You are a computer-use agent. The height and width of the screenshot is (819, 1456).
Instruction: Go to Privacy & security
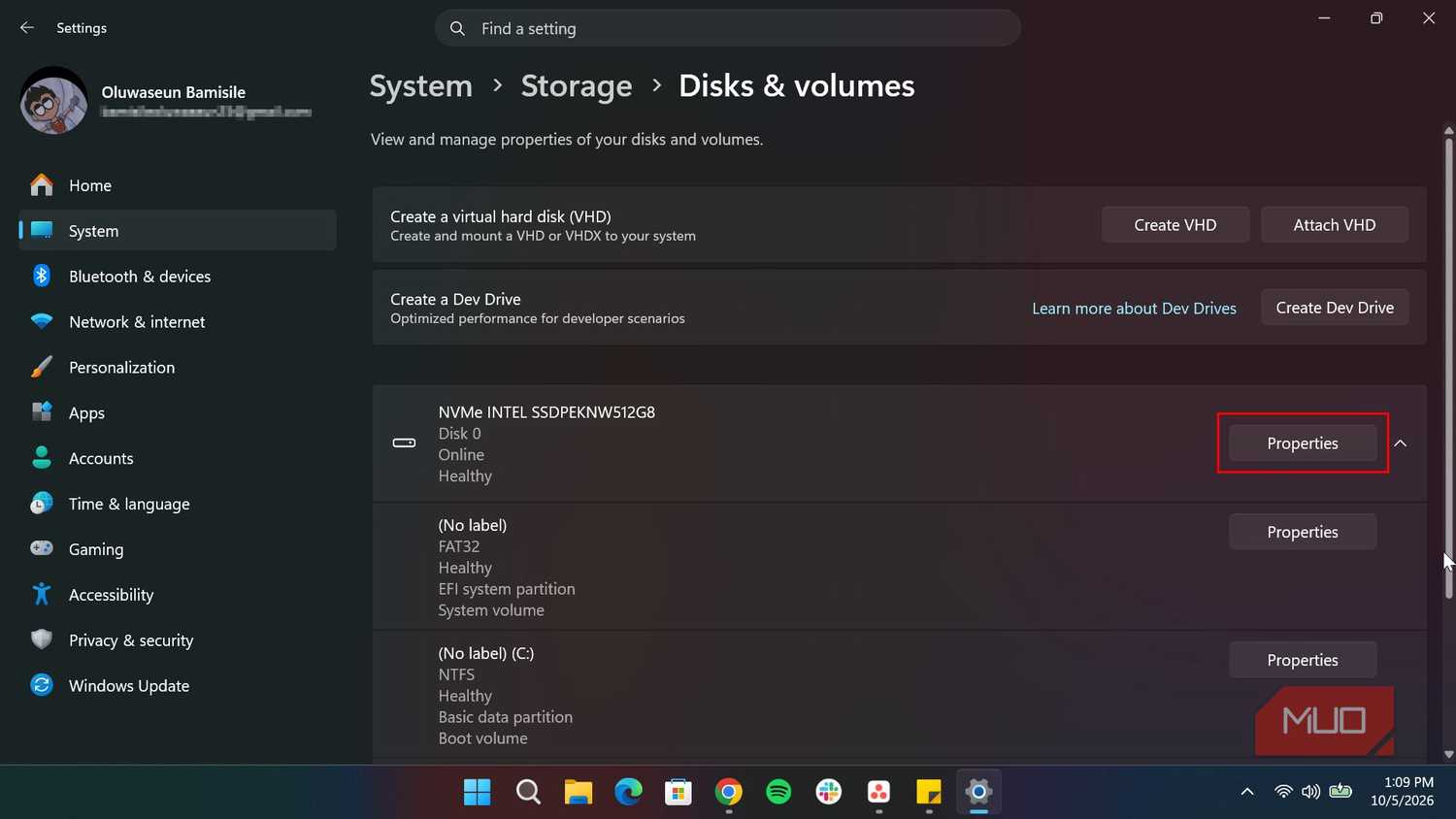click(x=178, y=640)
